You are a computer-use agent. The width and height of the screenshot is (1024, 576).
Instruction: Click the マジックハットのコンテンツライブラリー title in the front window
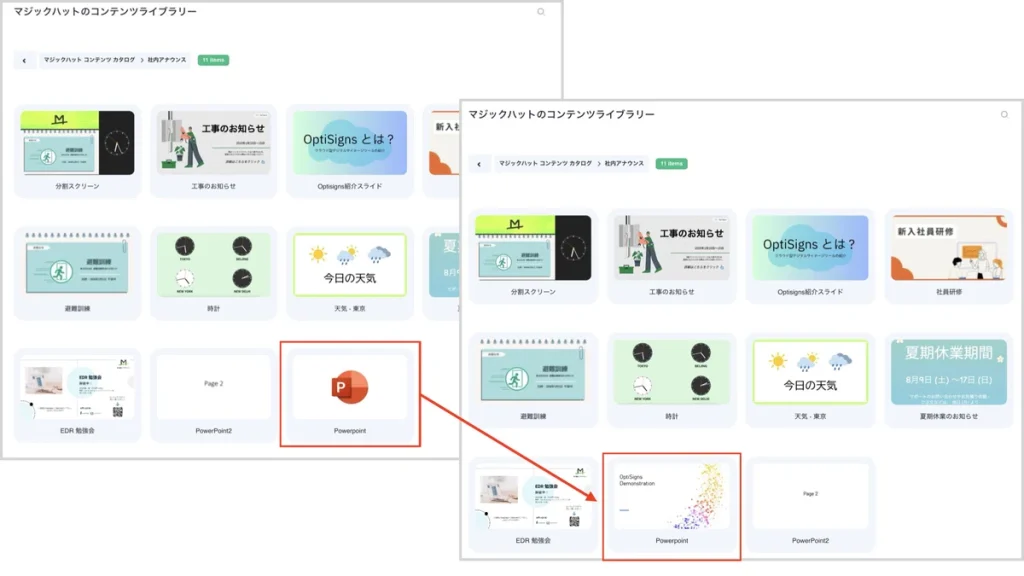561,115
